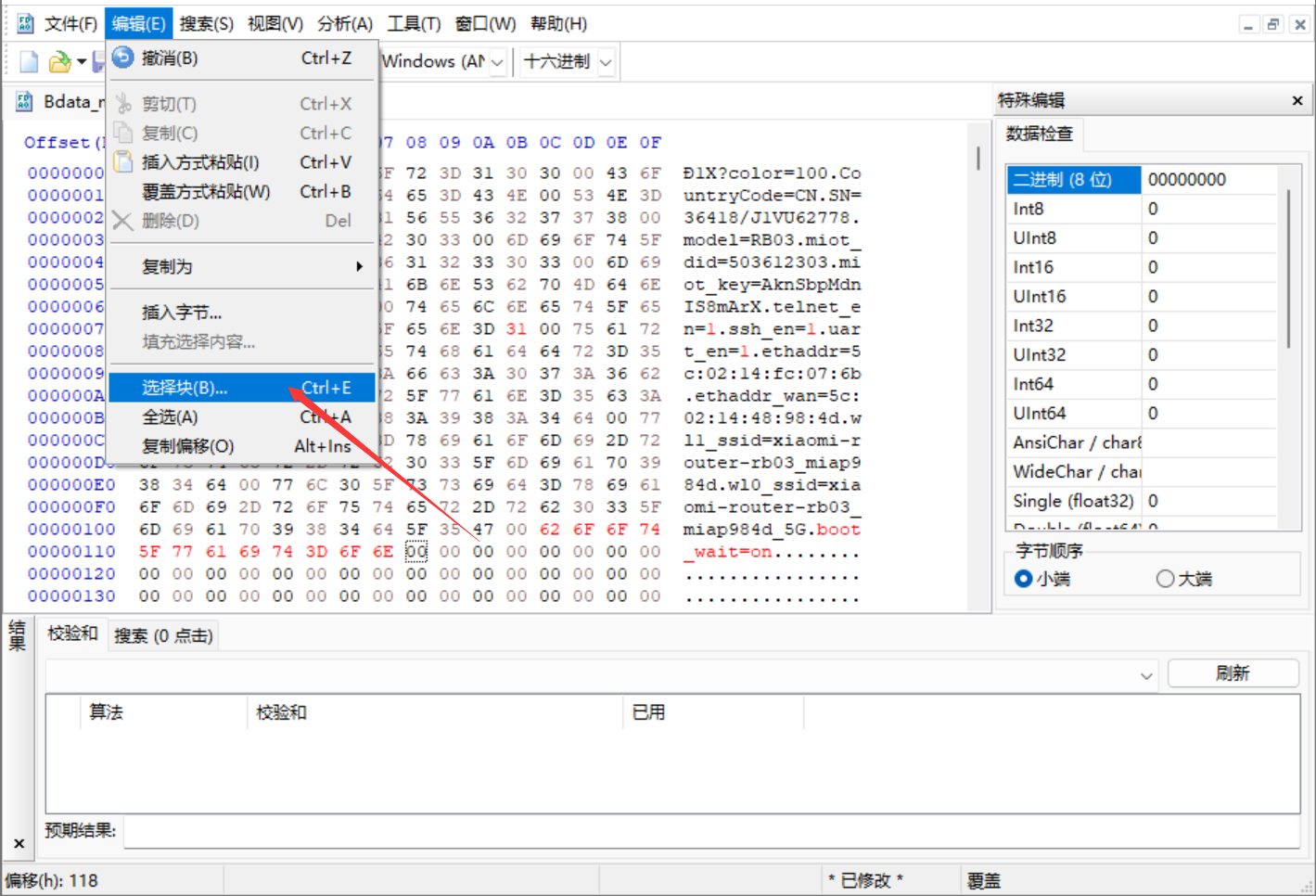
Task: Close the results panel using bottom-left X
Action: [x=19, y=843]
